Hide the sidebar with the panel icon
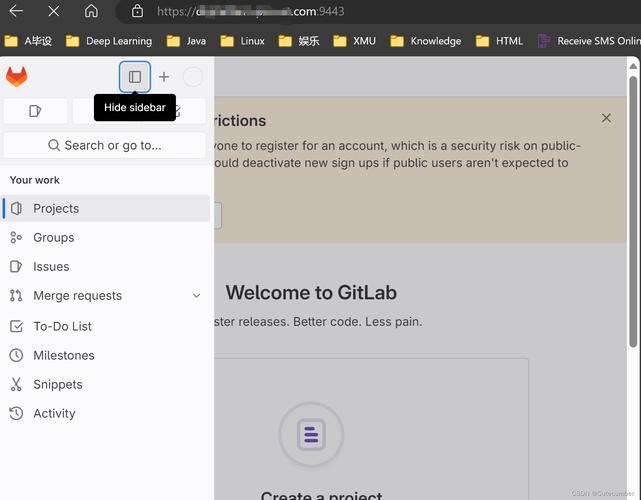Screen dimensions: 641x500 pos(135,77)
